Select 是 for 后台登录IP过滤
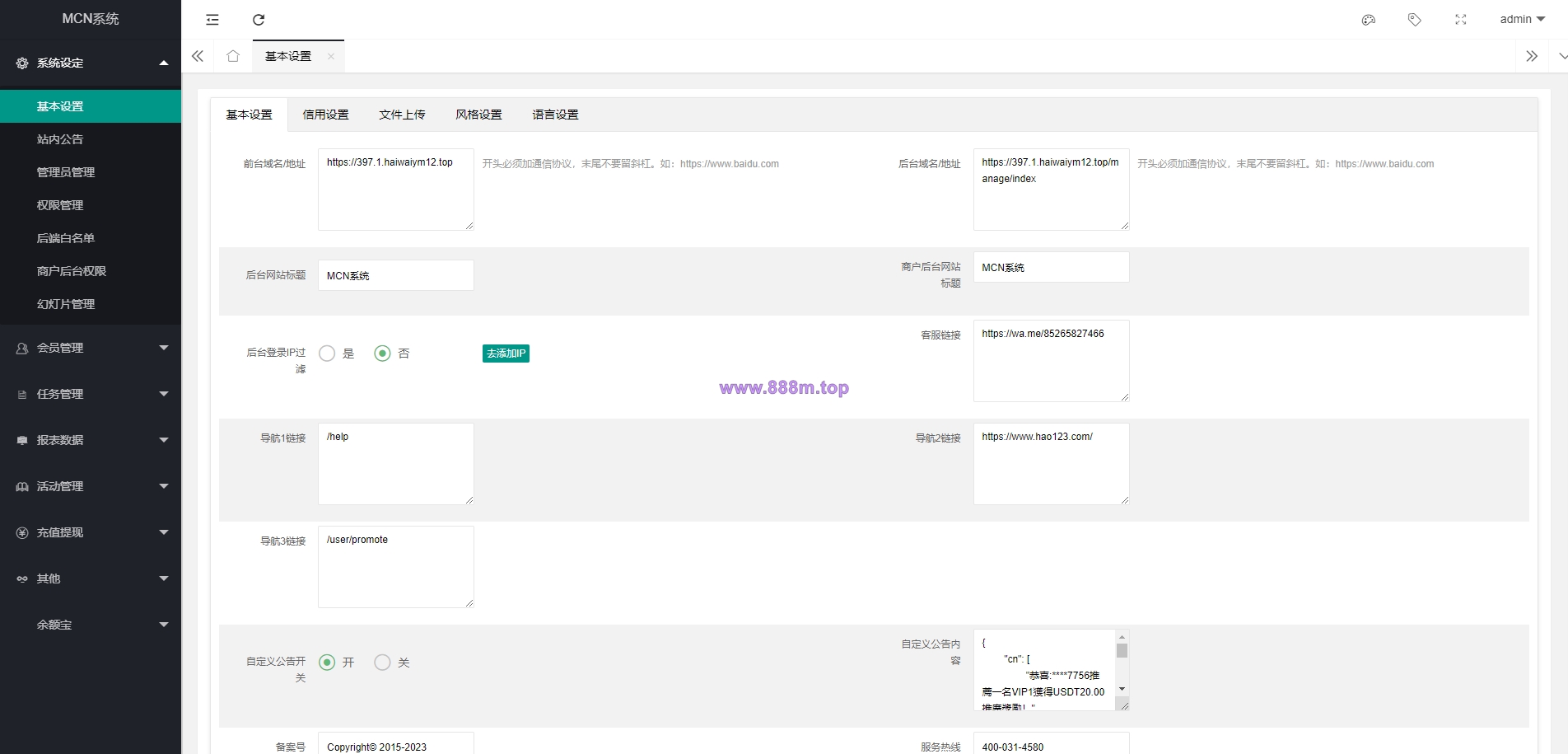 (x=327, y=354)
